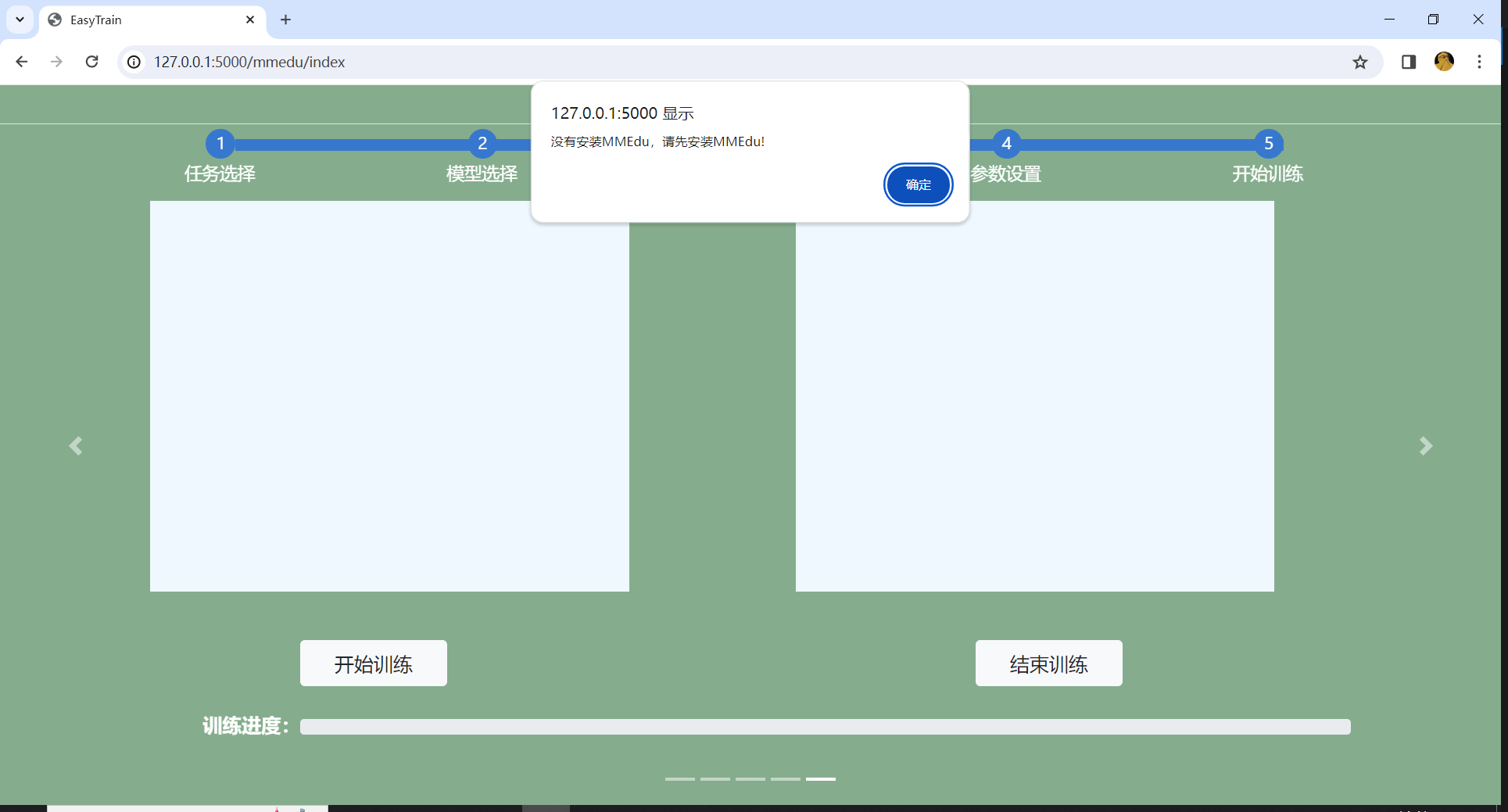
Task: Click the 训练进度 label
Action: (x=245, y=726)
